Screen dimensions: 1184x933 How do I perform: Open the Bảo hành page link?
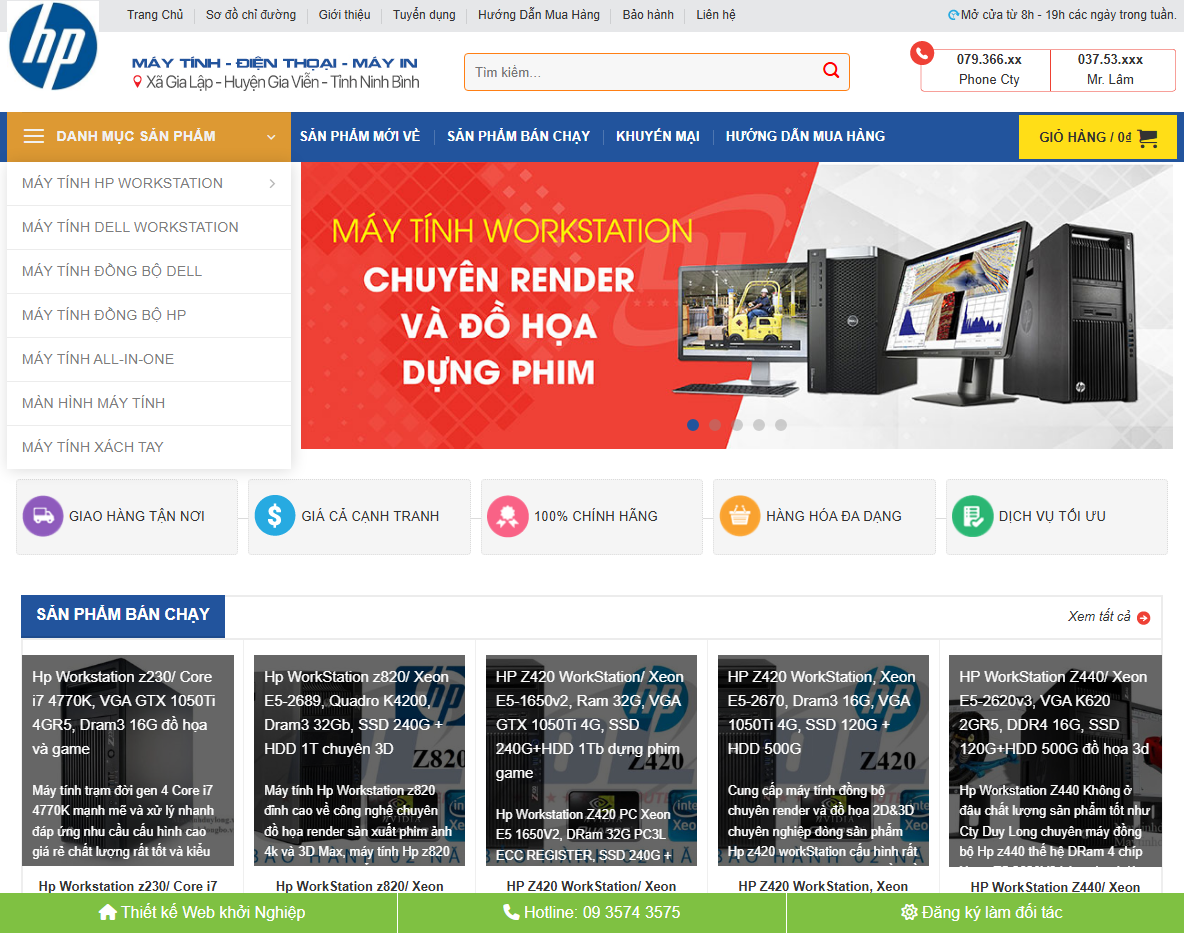tap(647, 14)
